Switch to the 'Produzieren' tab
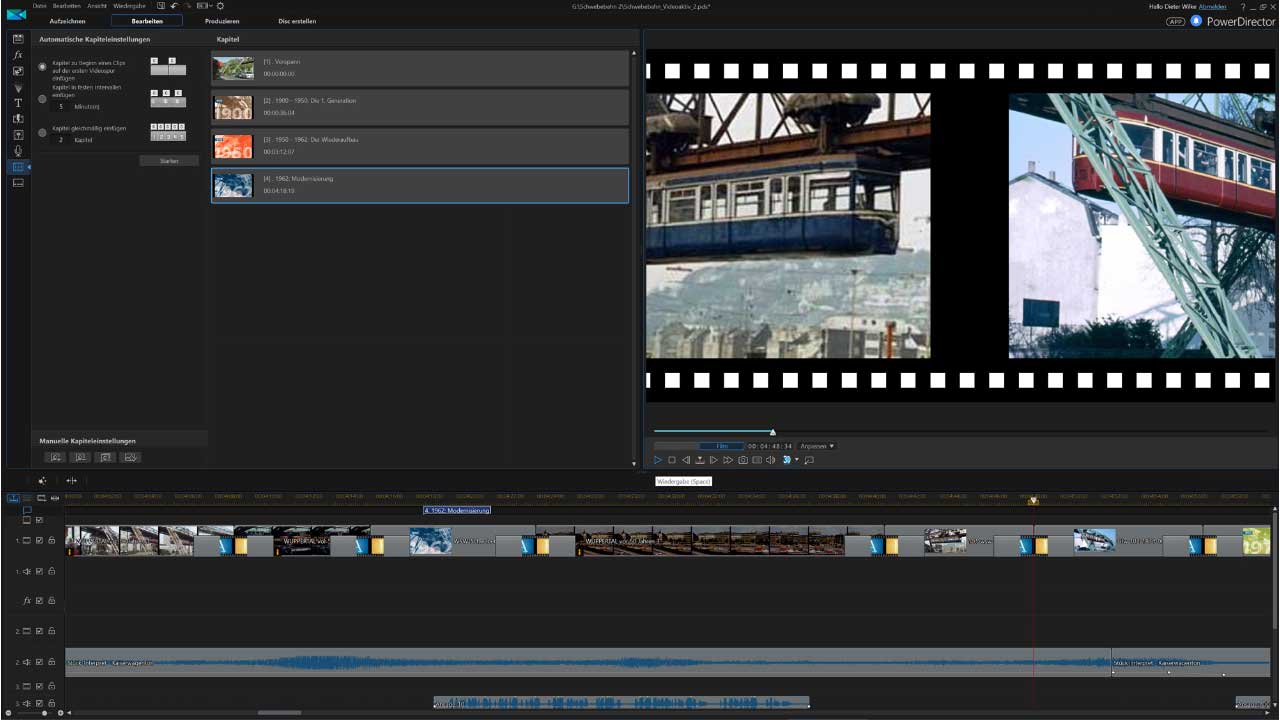The width and height of the screenshot is (1280, 720). coord(222,21)
